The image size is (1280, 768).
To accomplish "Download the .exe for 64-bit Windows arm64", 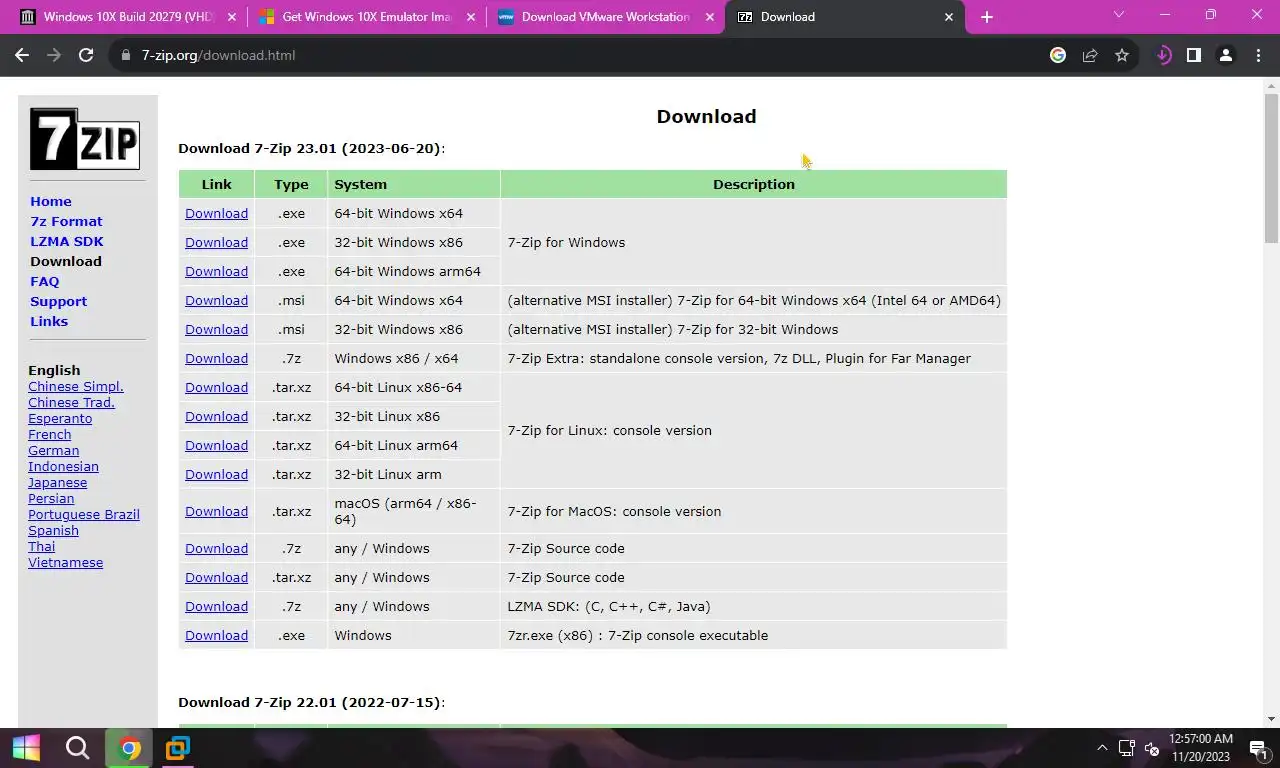I will click(216, 271).
